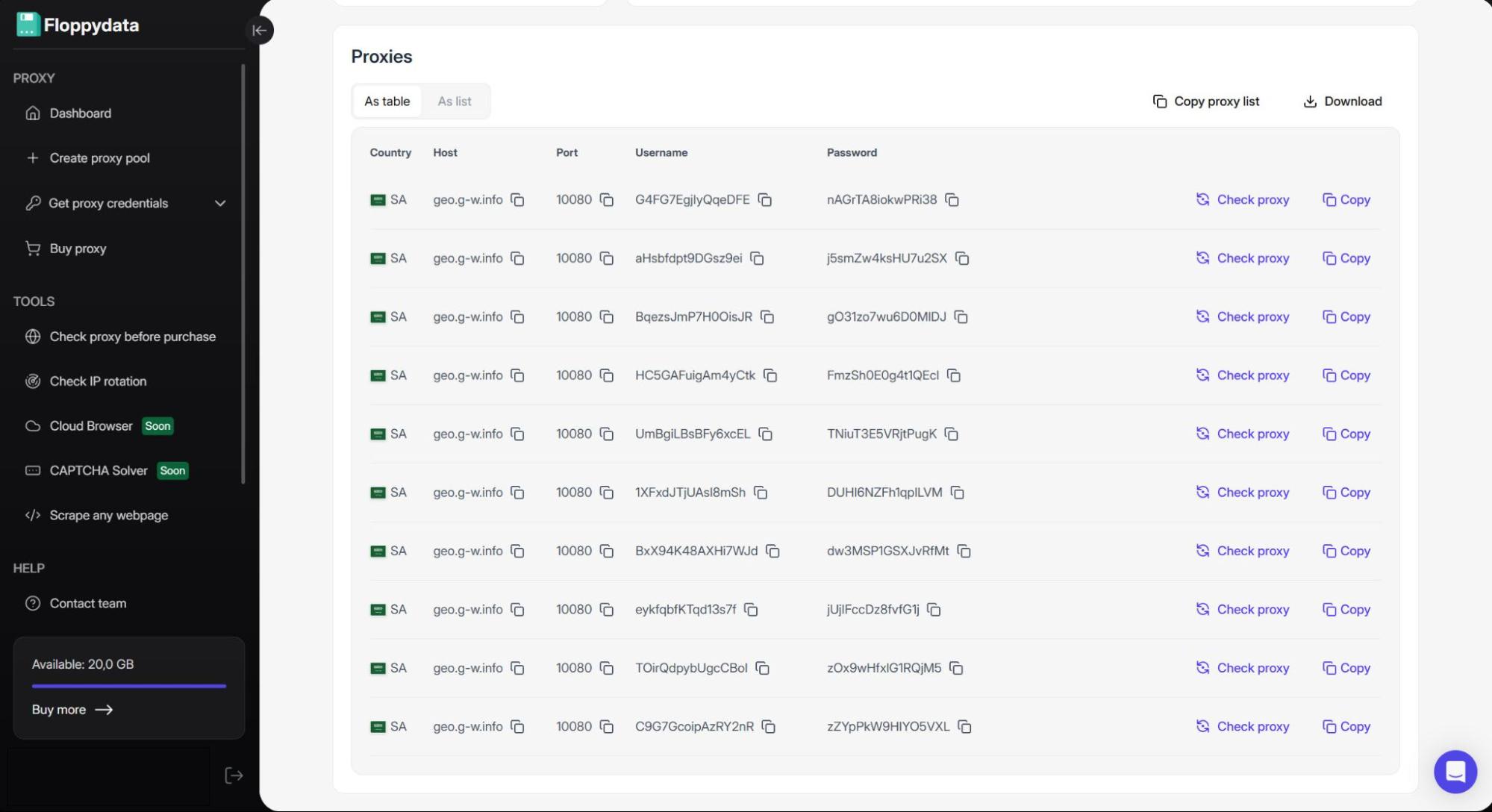Copy host icon in first proxy row
This screenshot has height=812, width=1492.
pos(517,200)
